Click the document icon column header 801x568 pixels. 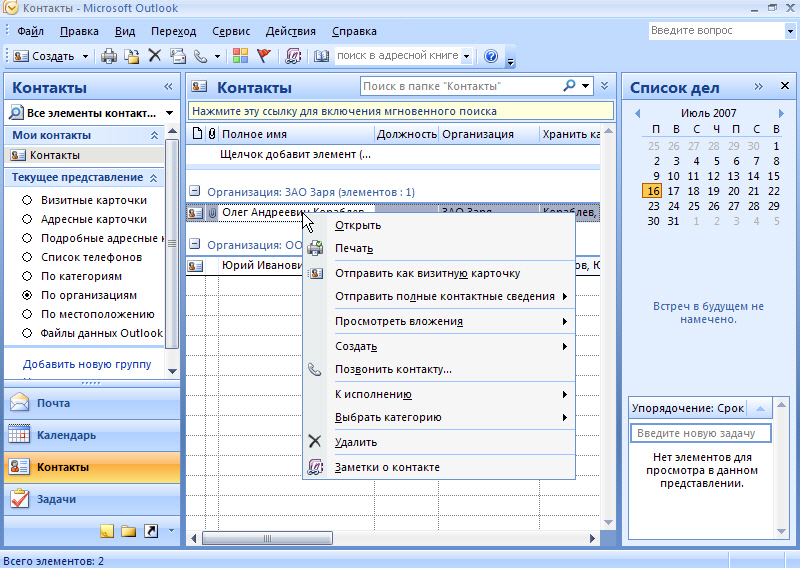[x=197, y=134]
